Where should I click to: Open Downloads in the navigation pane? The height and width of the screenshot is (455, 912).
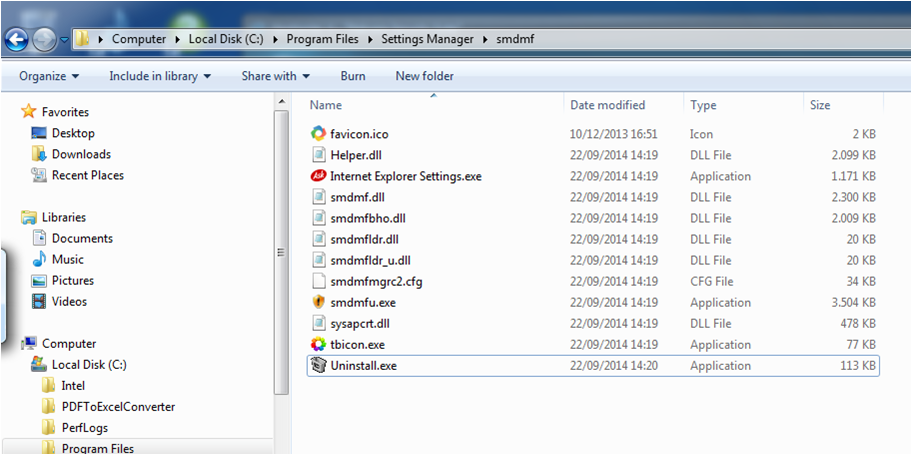81,154
